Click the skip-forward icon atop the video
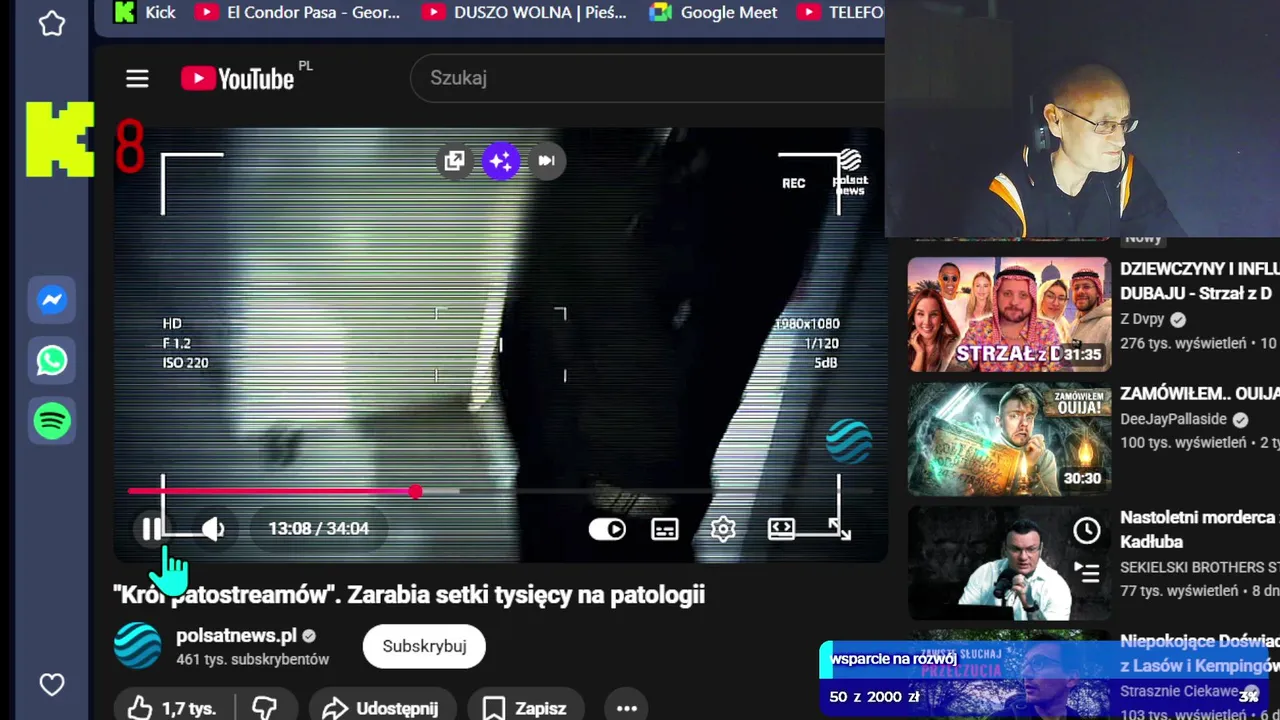The height and width of the screenshot is (720, 1280). 546,160
